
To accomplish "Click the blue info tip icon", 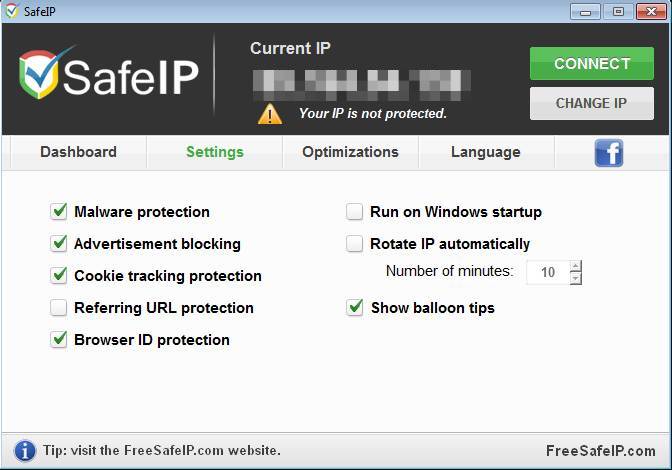I will tap(25, 451).
